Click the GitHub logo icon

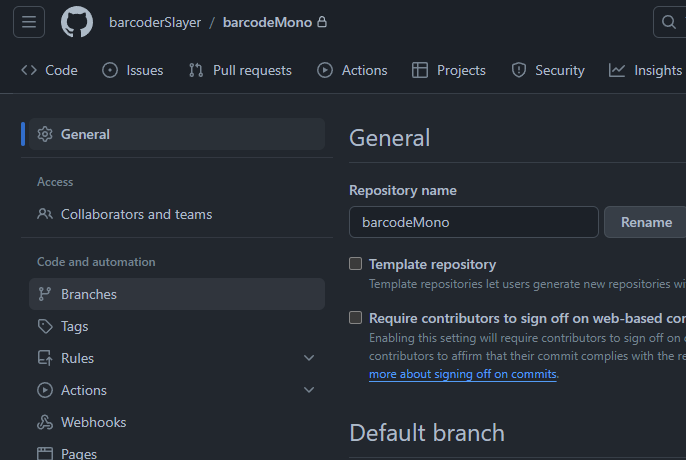coord(77,22)
